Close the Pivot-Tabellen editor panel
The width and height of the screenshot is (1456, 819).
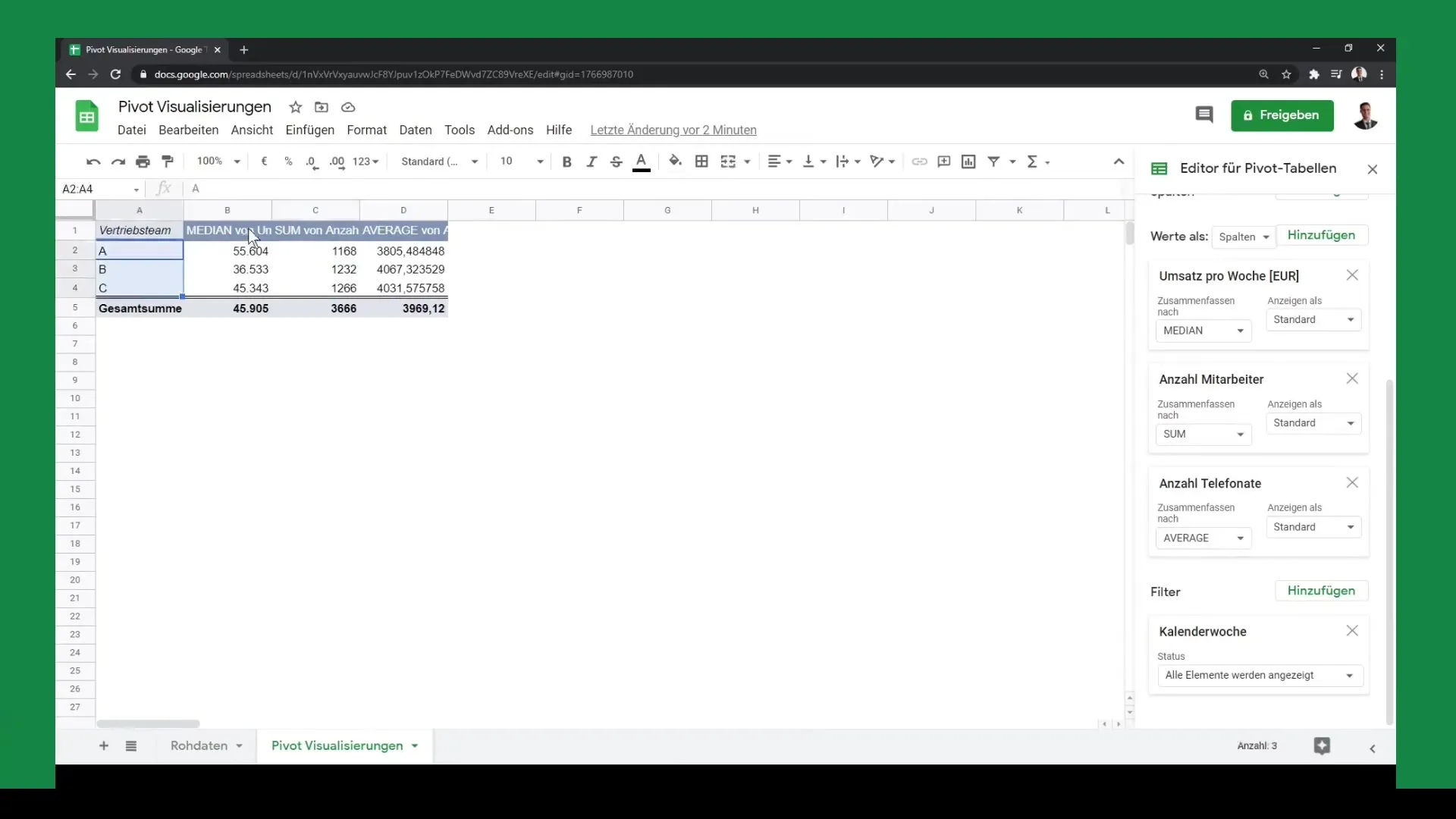click(1373, 169)
